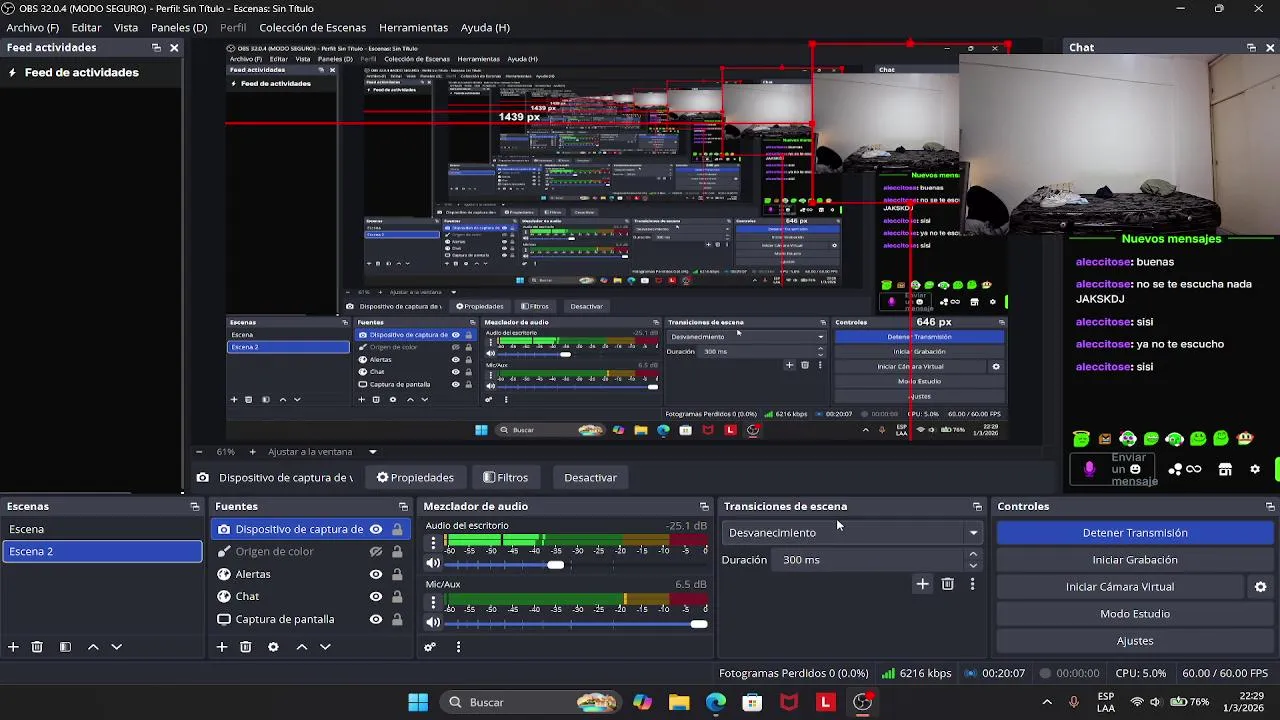The width and height of the screenshot is (1280, 720).
Task: Hide the Chat source
Action: pos(376,597)
